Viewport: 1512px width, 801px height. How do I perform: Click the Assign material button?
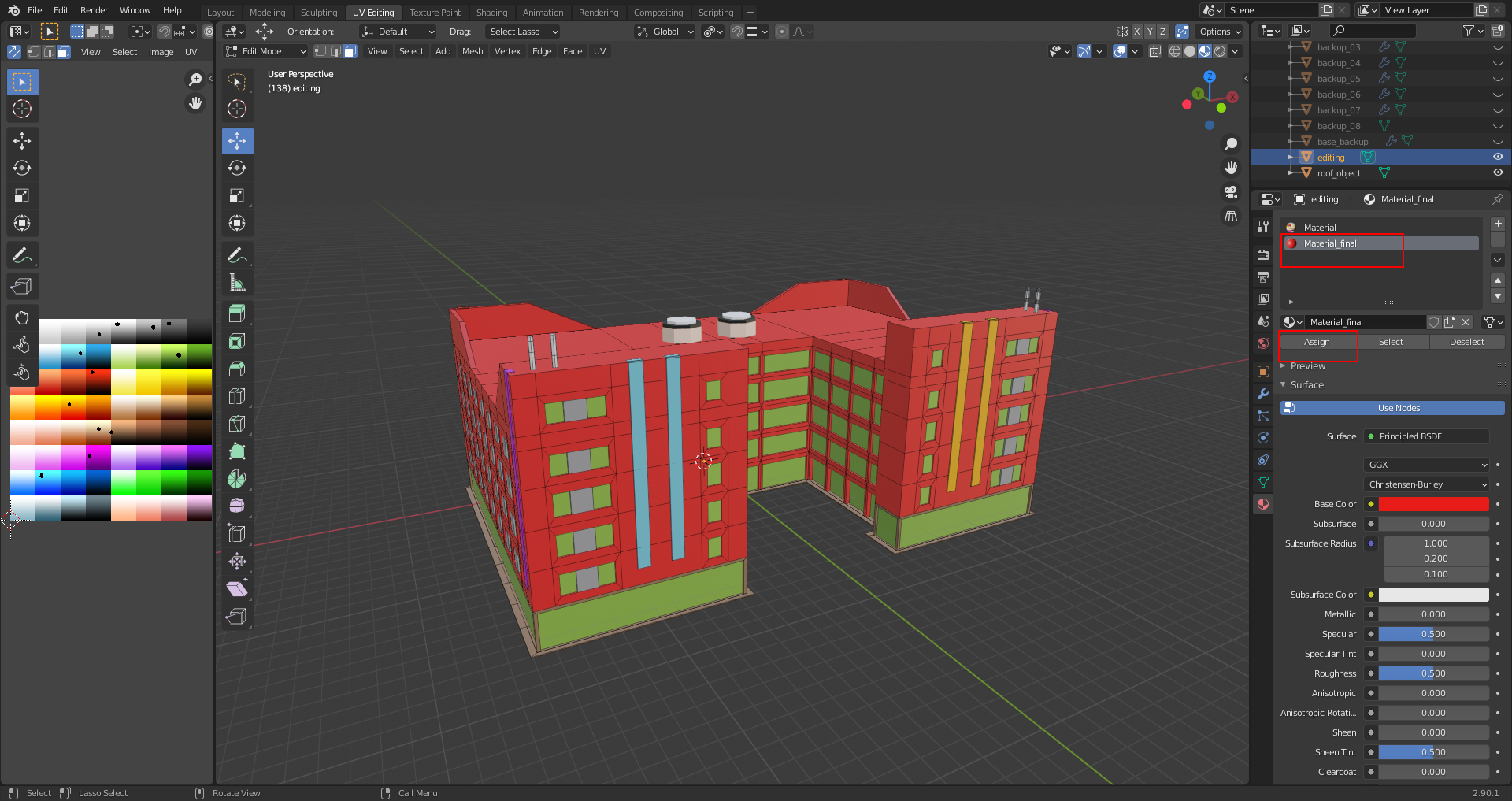click(x=1317, y=342)
